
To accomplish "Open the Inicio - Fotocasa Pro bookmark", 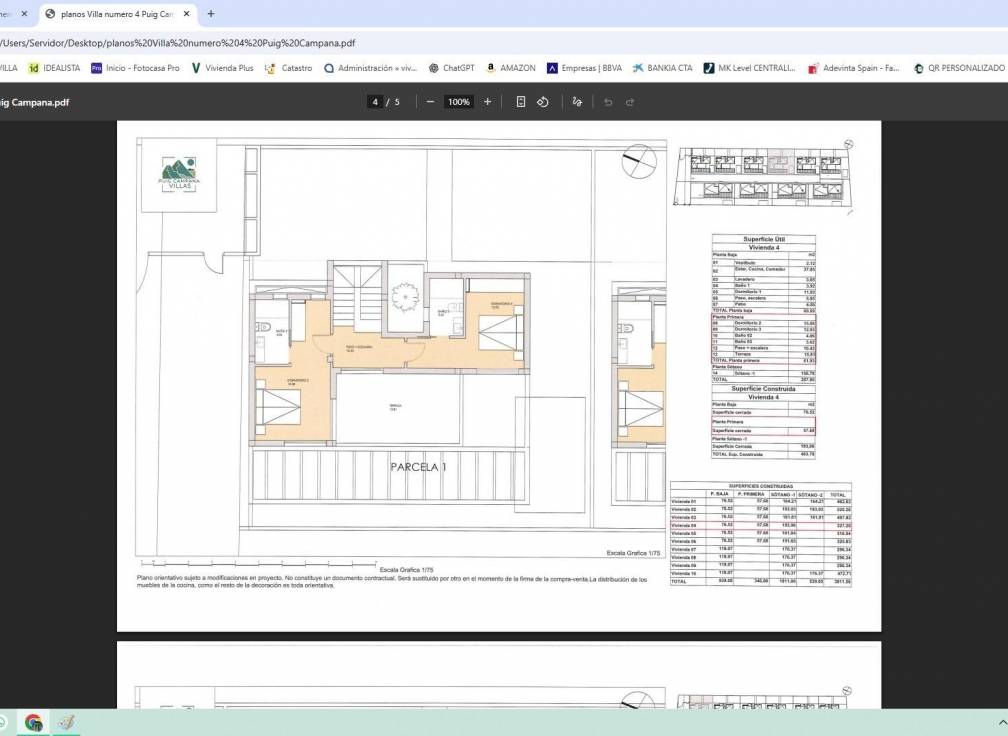I will (135, 68).
